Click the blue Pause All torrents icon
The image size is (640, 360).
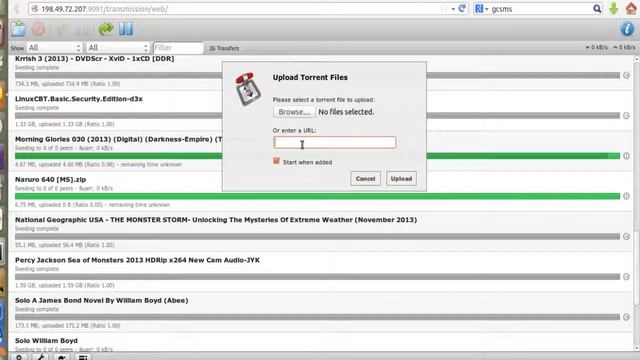126,29
